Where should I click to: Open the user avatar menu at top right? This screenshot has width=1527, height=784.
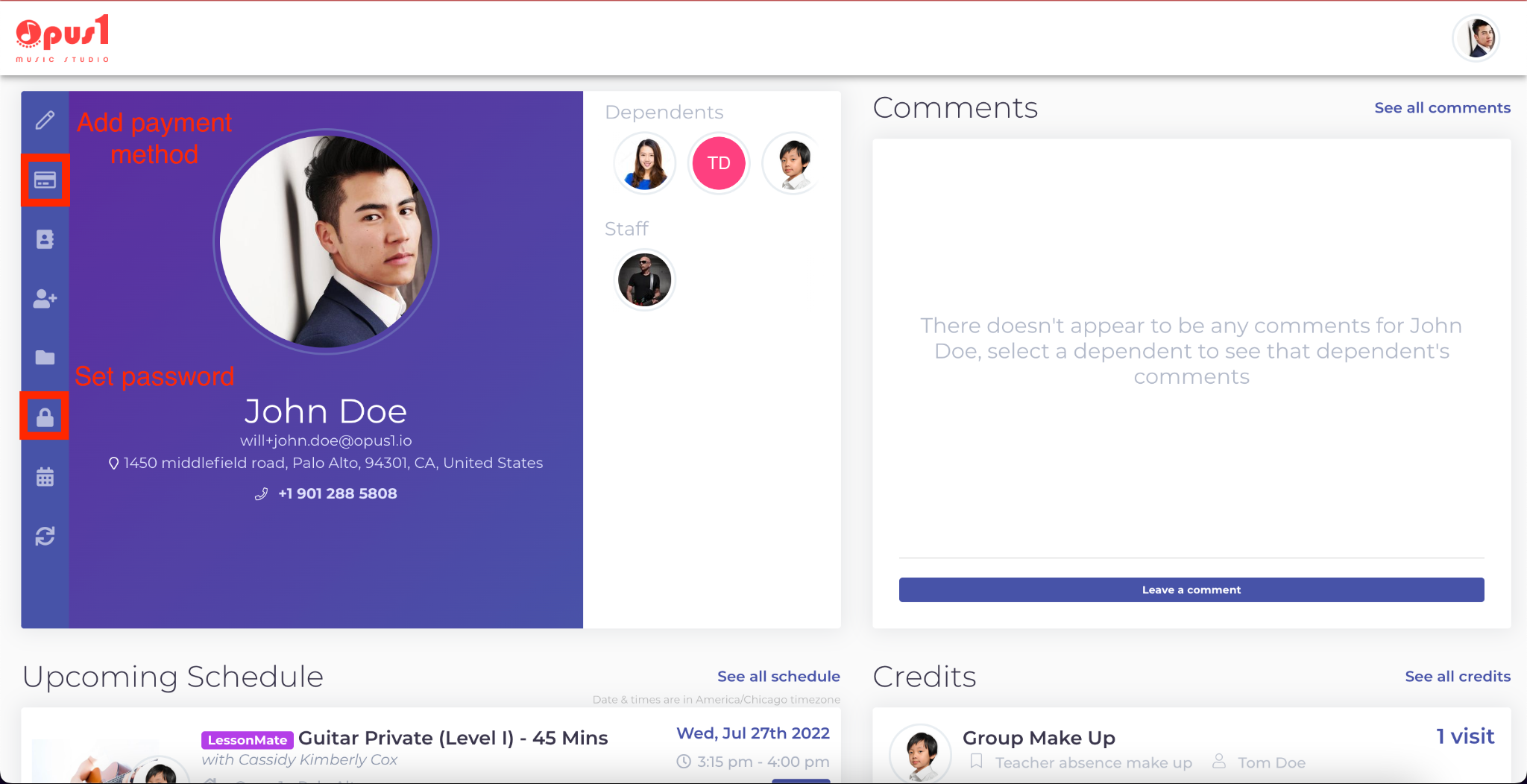[x=1476, y=38]
